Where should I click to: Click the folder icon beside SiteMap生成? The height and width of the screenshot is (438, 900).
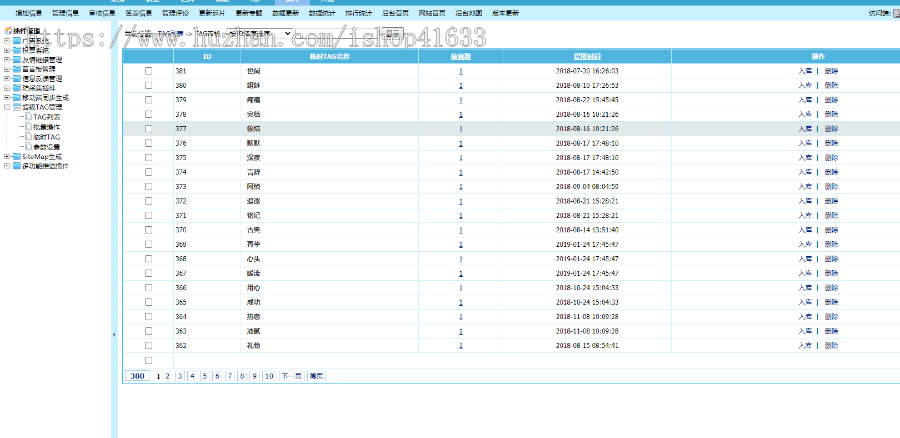pyautogui.click(x=16, y=156)
